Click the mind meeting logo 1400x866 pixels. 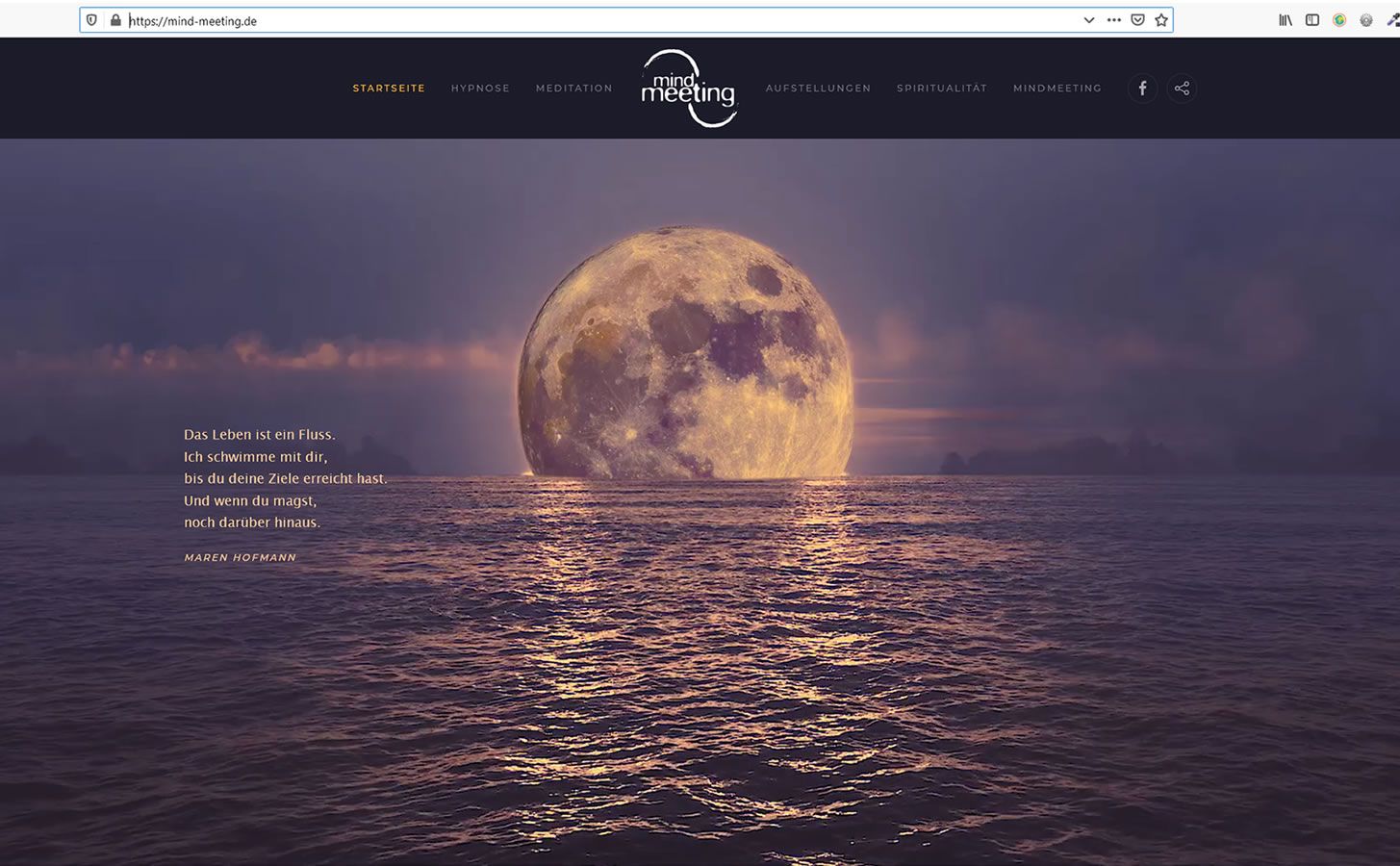coord(689,89)
